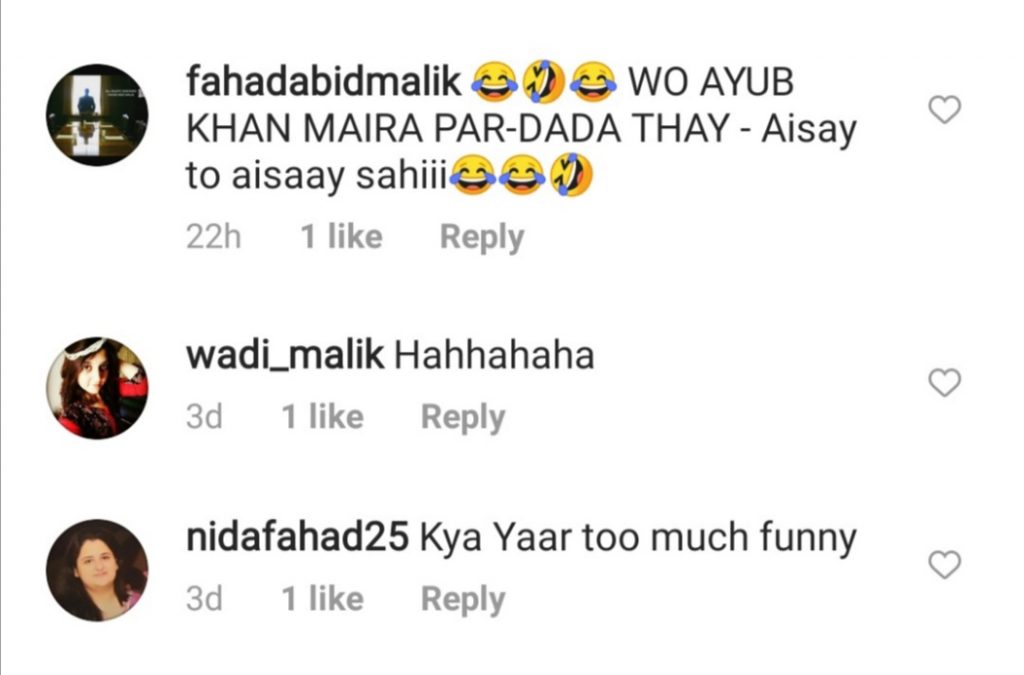Select the 'Kya Yaar too much funny' text

[637, 539]
